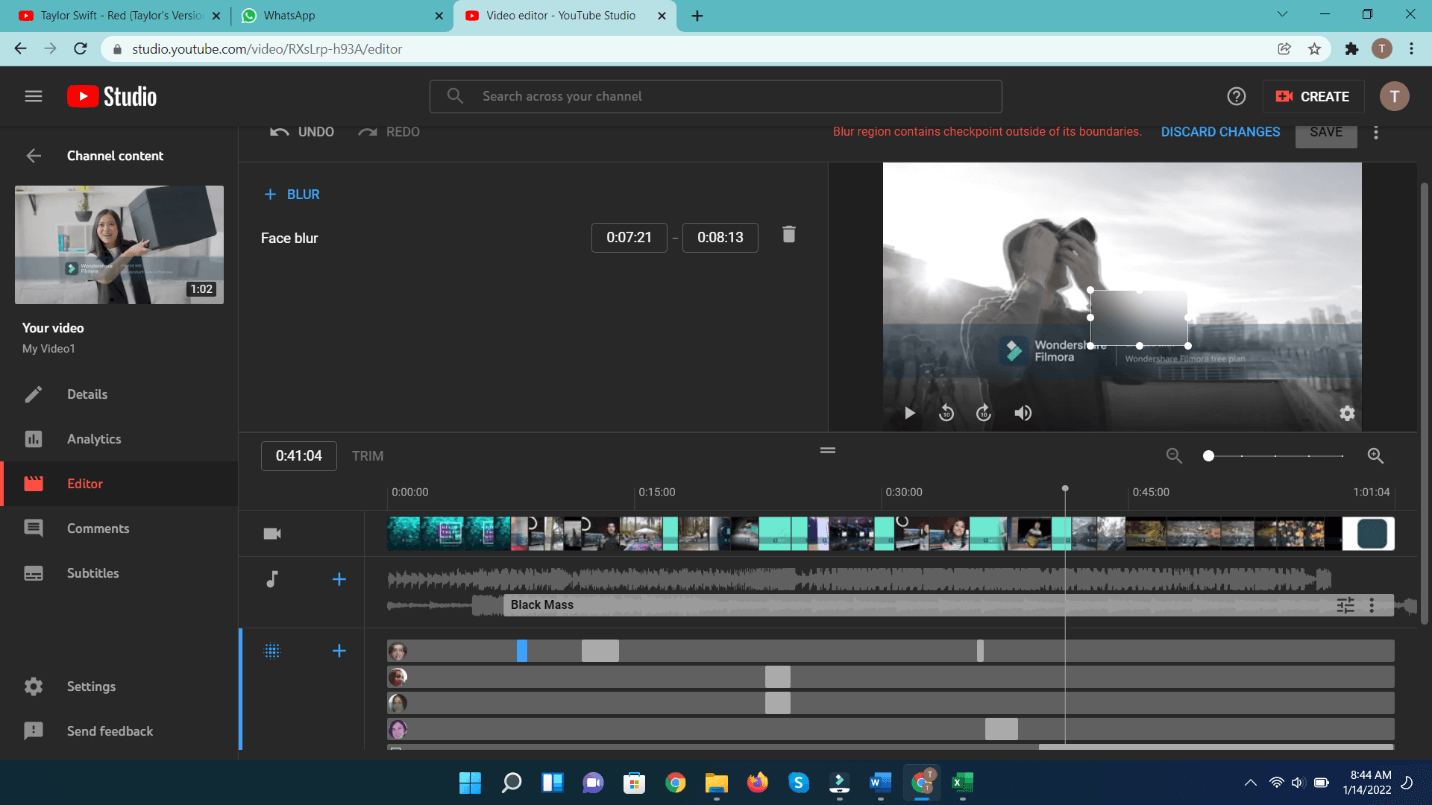Viewport: 1432px width, 805px height.
Task: Open the Chrome tab search dropdown
Action: tap(1283, 15)
